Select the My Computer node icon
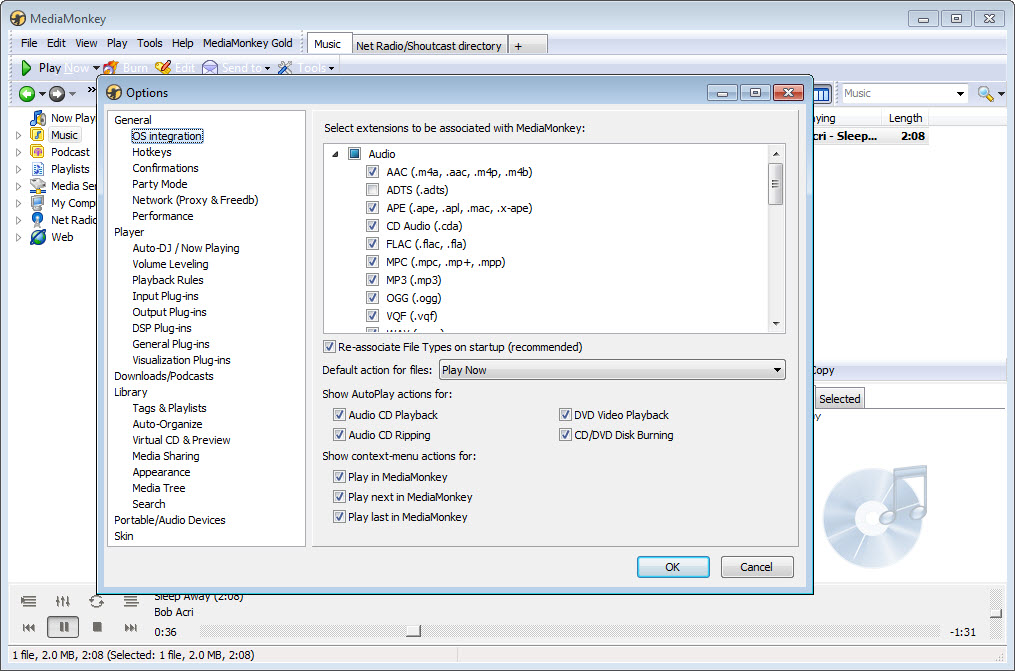The image size is (1015, 671). 38,203
